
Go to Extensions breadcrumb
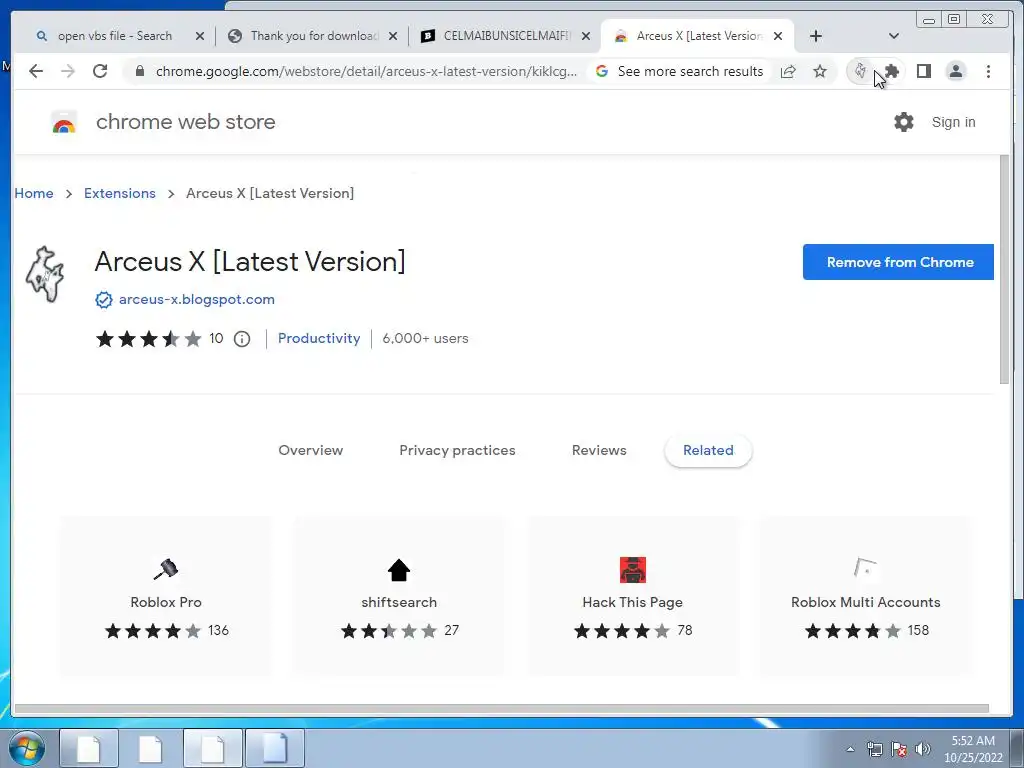click(120, 193)
